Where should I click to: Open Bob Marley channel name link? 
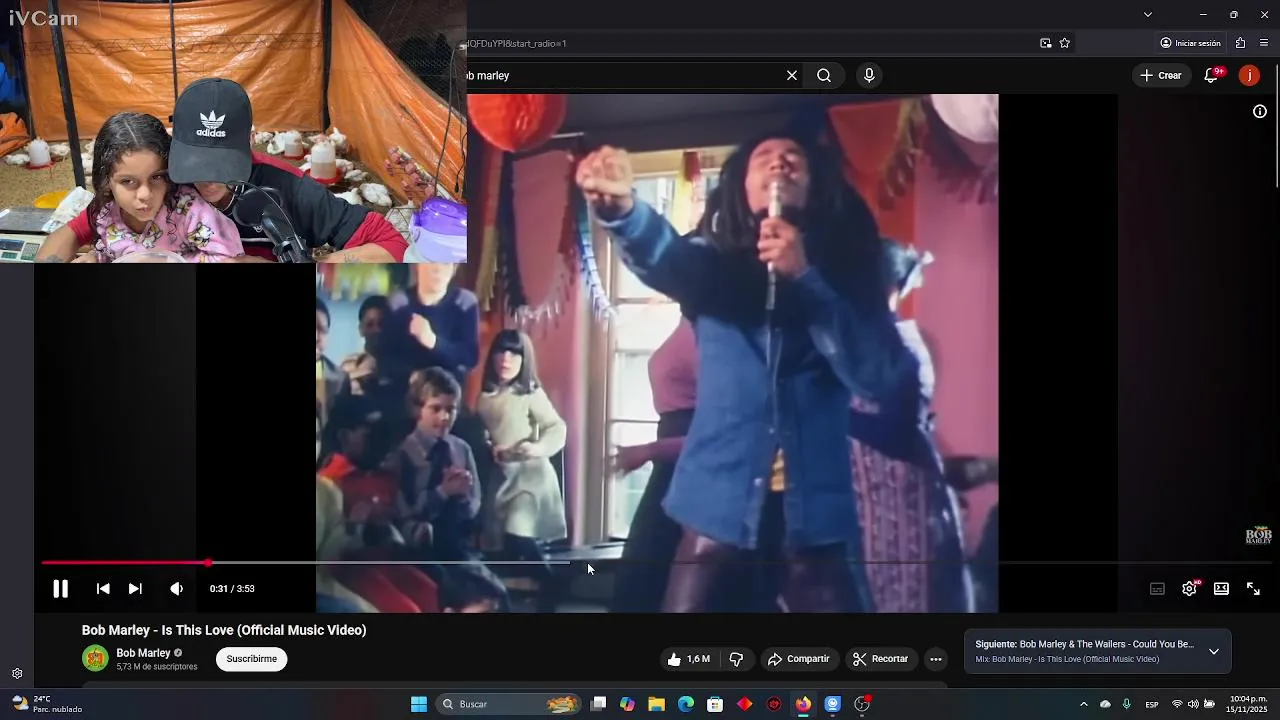click(143, 653)
